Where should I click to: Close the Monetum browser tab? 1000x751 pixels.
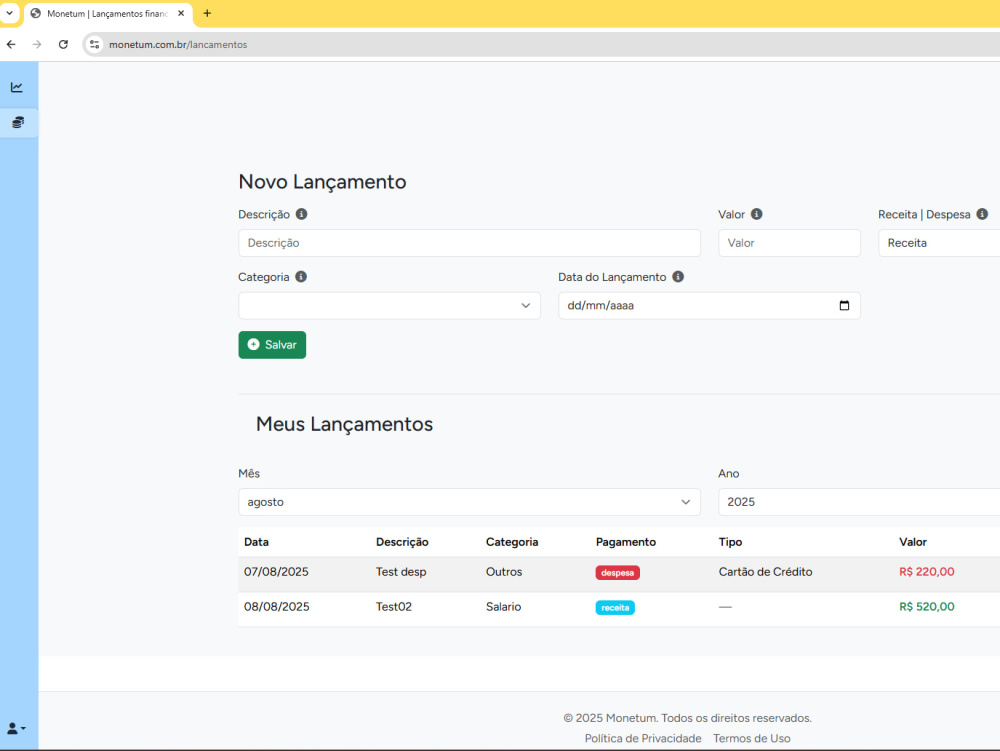pyautogui.click(x=181, y=13)
